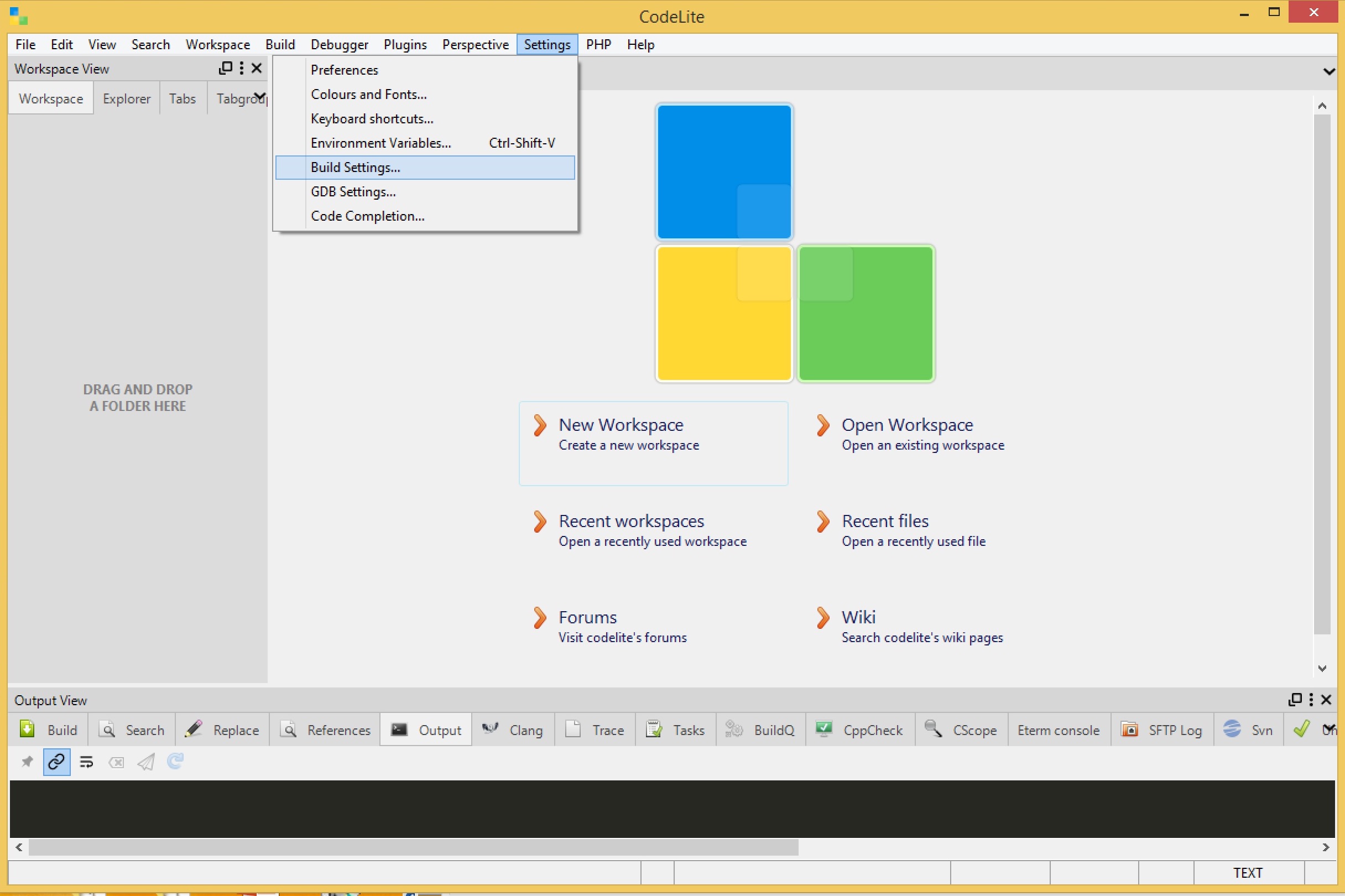Image resolution: width=1345 pixels, height=896 pixels.
Task: Switch to the Eterm console tab
Action: (1059, 730)
